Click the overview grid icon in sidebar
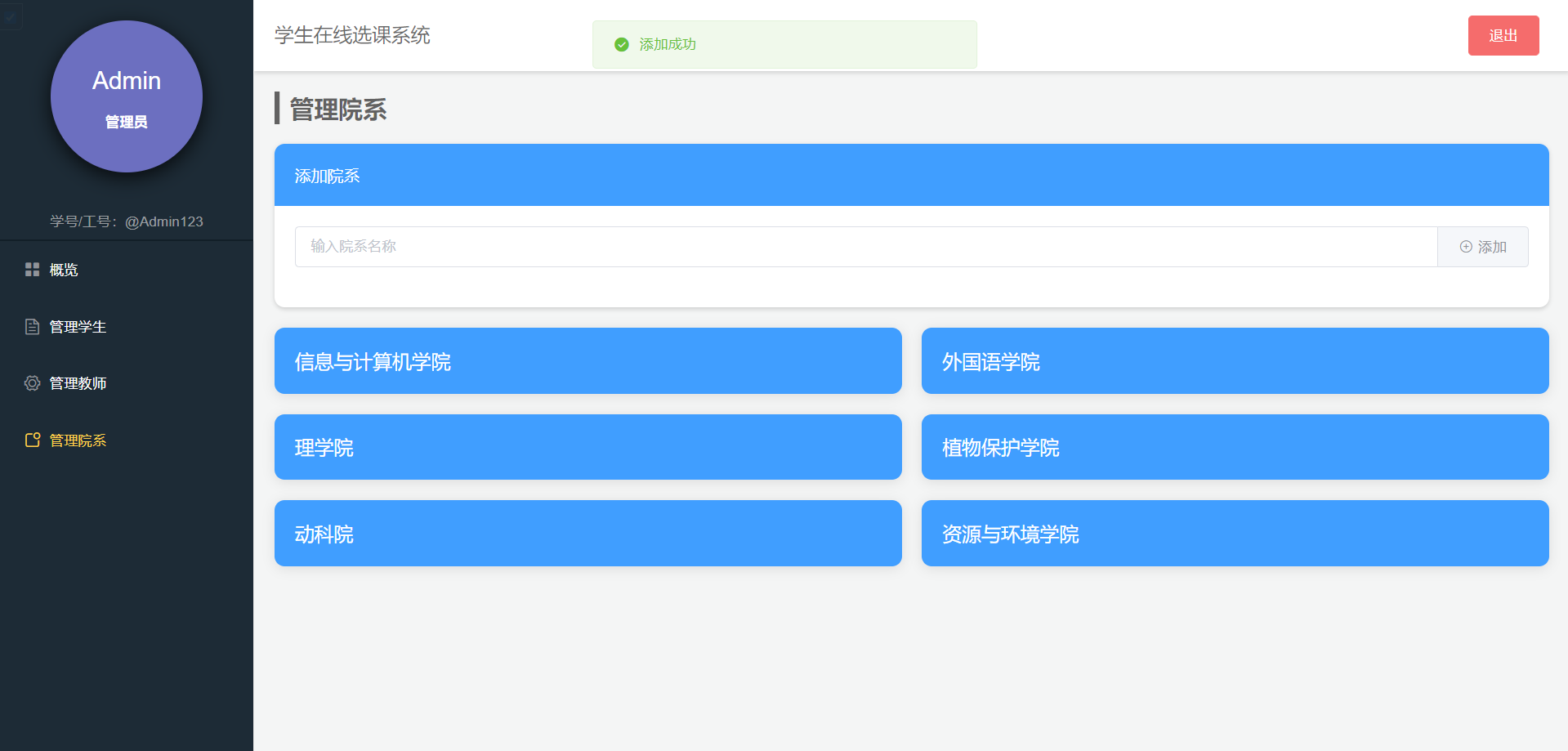Screen dimensions: 1568x751 click(33, 270)
